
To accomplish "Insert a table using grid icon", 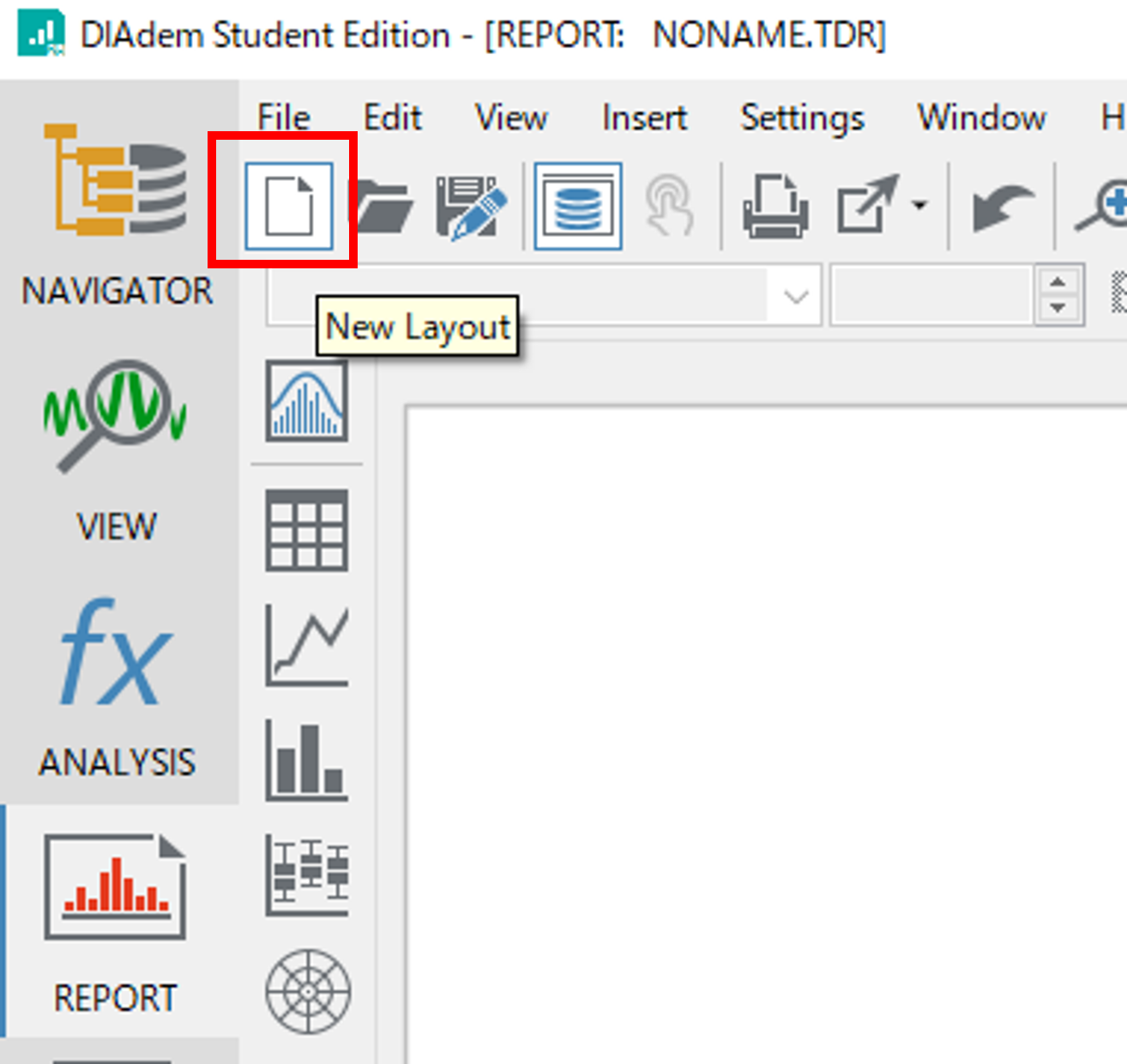I will (306, 530).
